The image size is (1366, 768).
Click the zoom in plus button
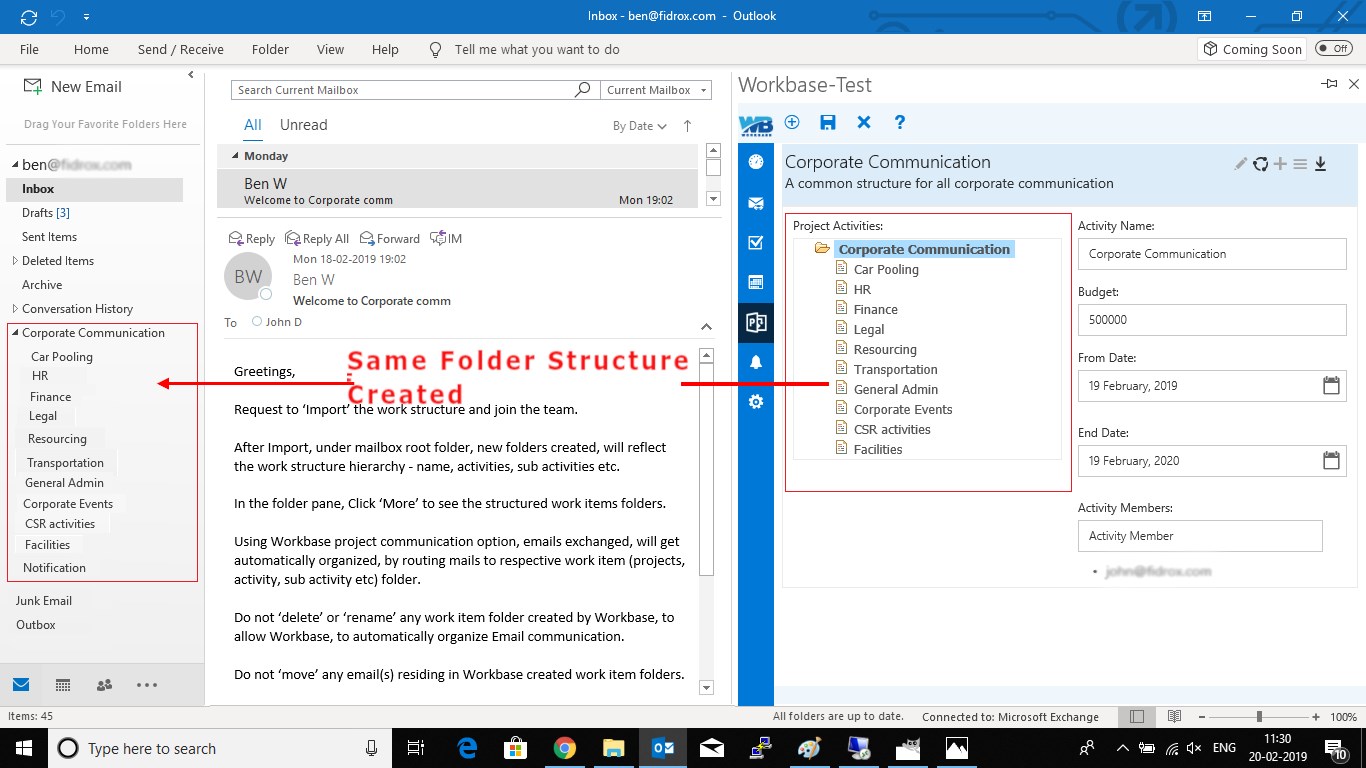point(1315,717)
